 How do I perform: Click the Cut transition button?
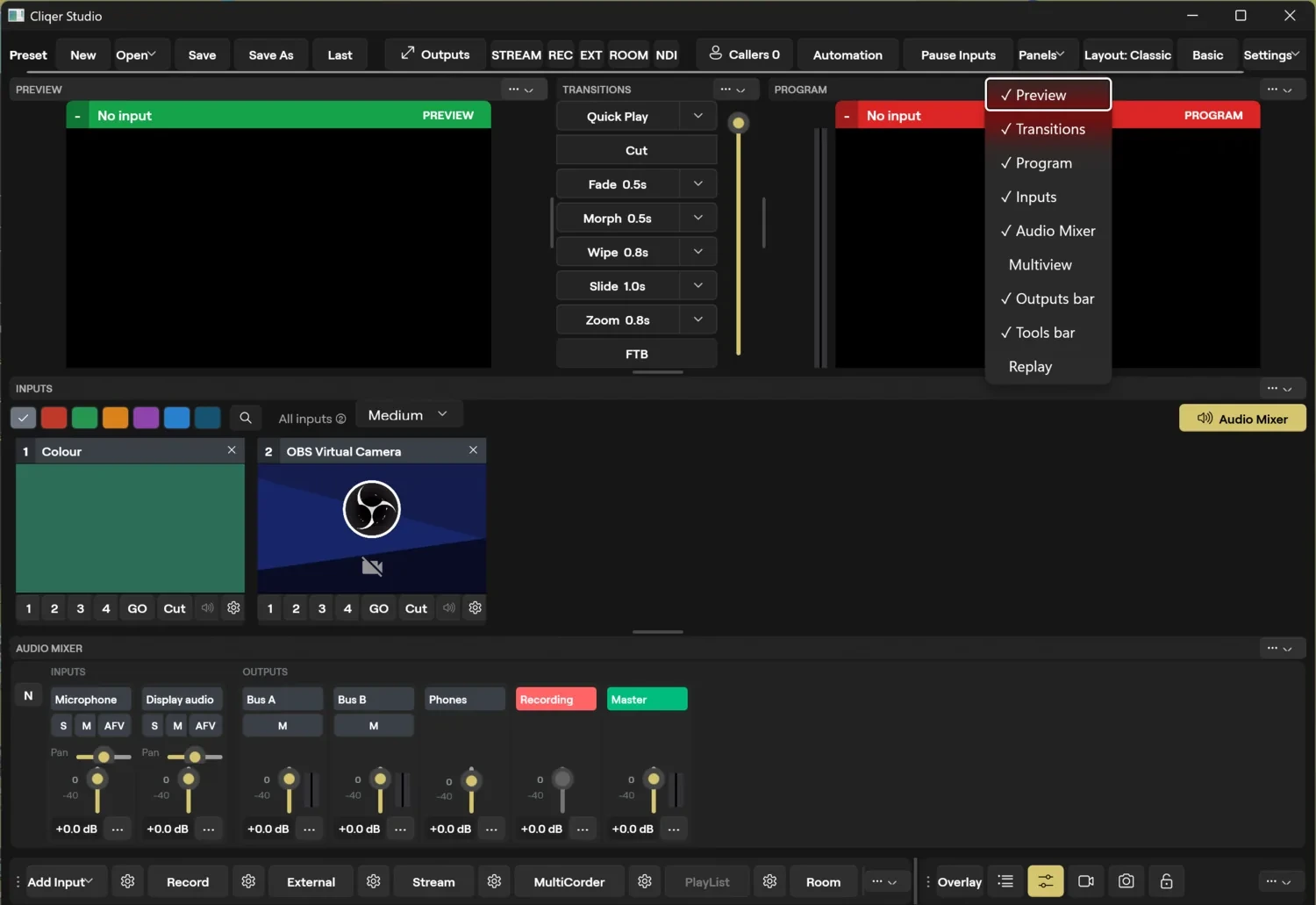pyautogui.click(x=637, y=150)
